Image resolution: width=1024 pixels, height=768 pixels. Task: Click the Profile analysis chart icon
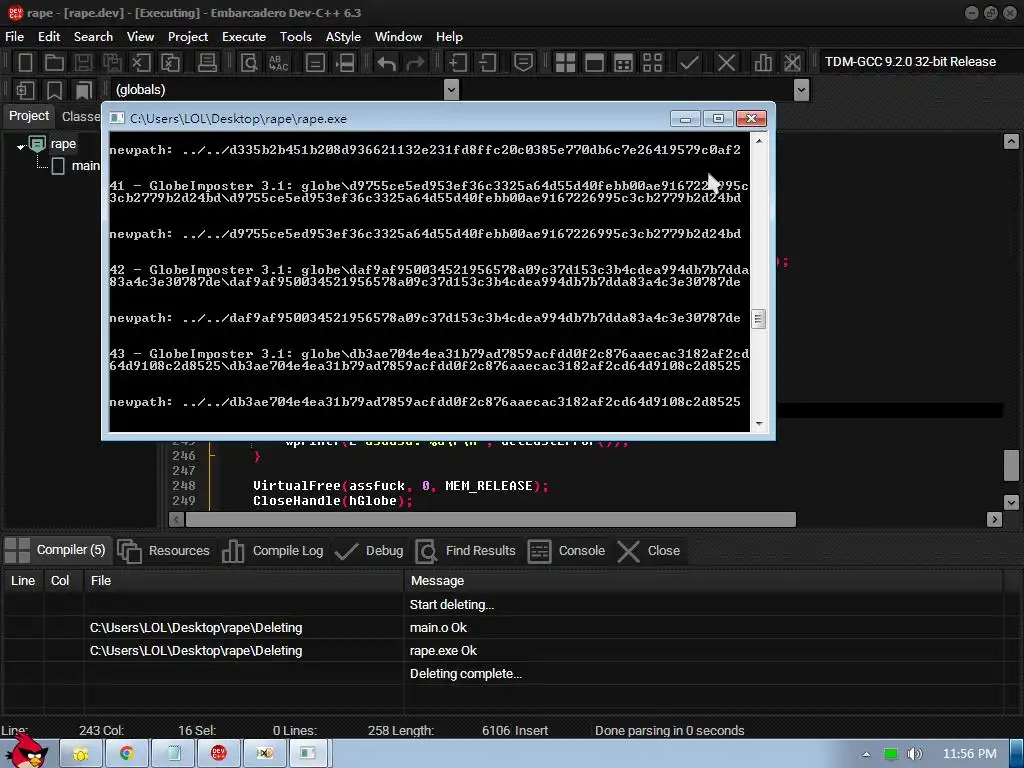tap(763, 63)
